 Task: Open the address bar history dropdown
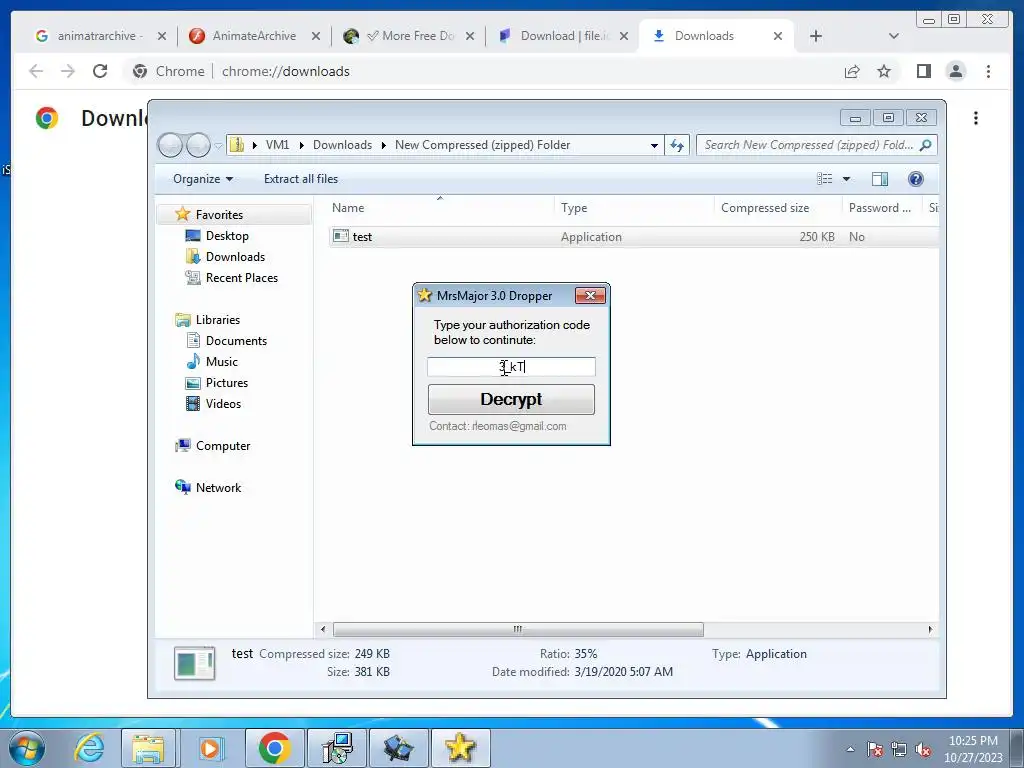654,146
